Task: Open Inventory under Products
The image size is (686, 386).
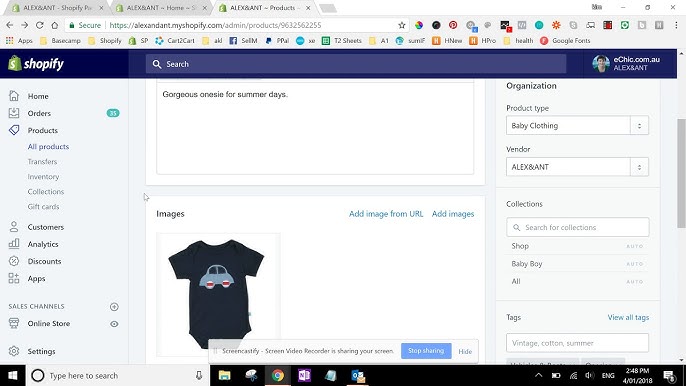Action: [x=43, y=177]
